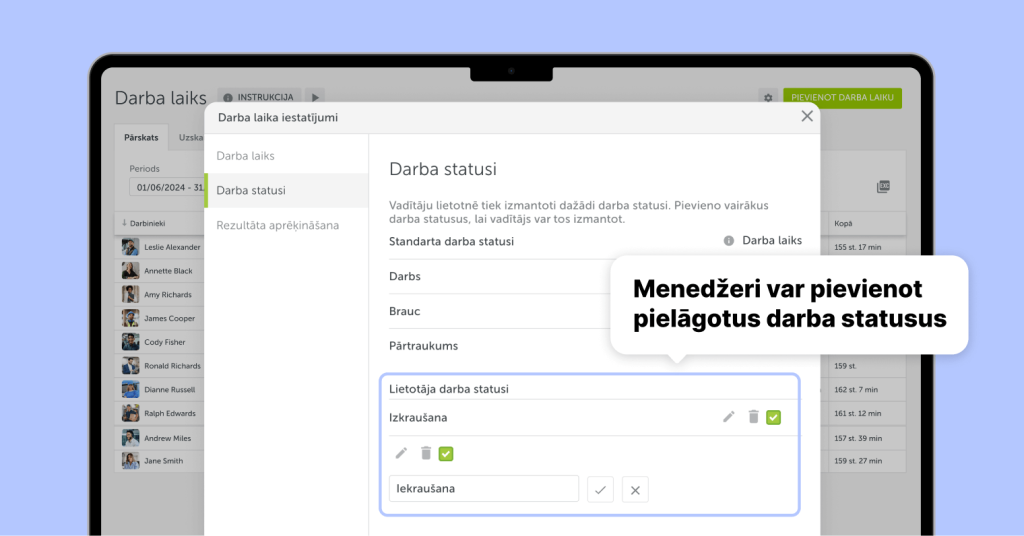Select Darba statusi in the sidebar
The height and width of the screenshot is (536, 1024).
[x=286, y=190]
